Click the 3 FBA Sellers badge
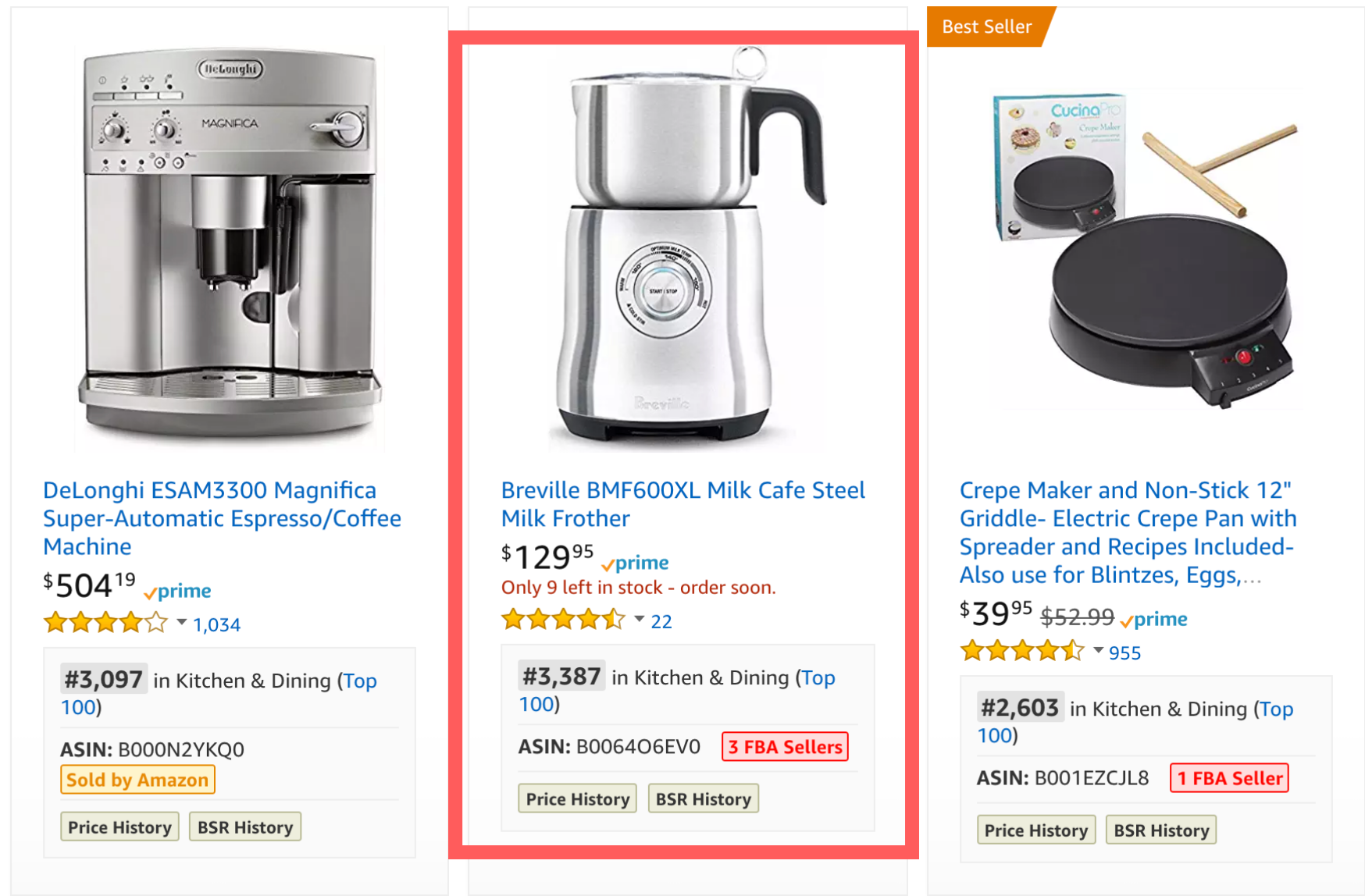The height and width of the screenshot is (896, 1365). click(785, 747)
